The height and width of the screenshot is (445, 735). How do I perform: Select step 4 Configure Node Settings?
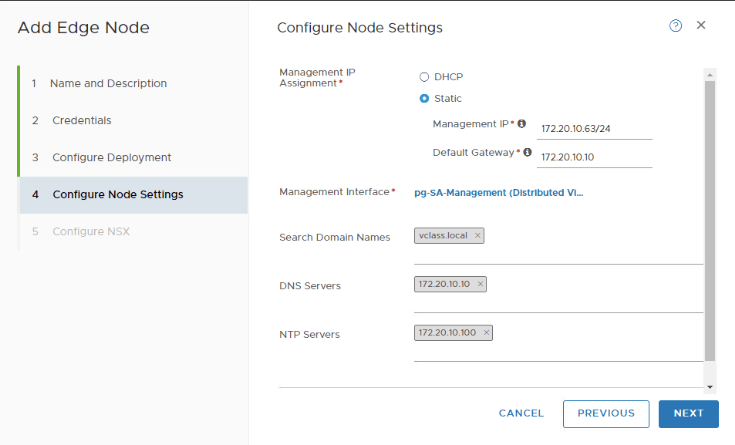117,194
